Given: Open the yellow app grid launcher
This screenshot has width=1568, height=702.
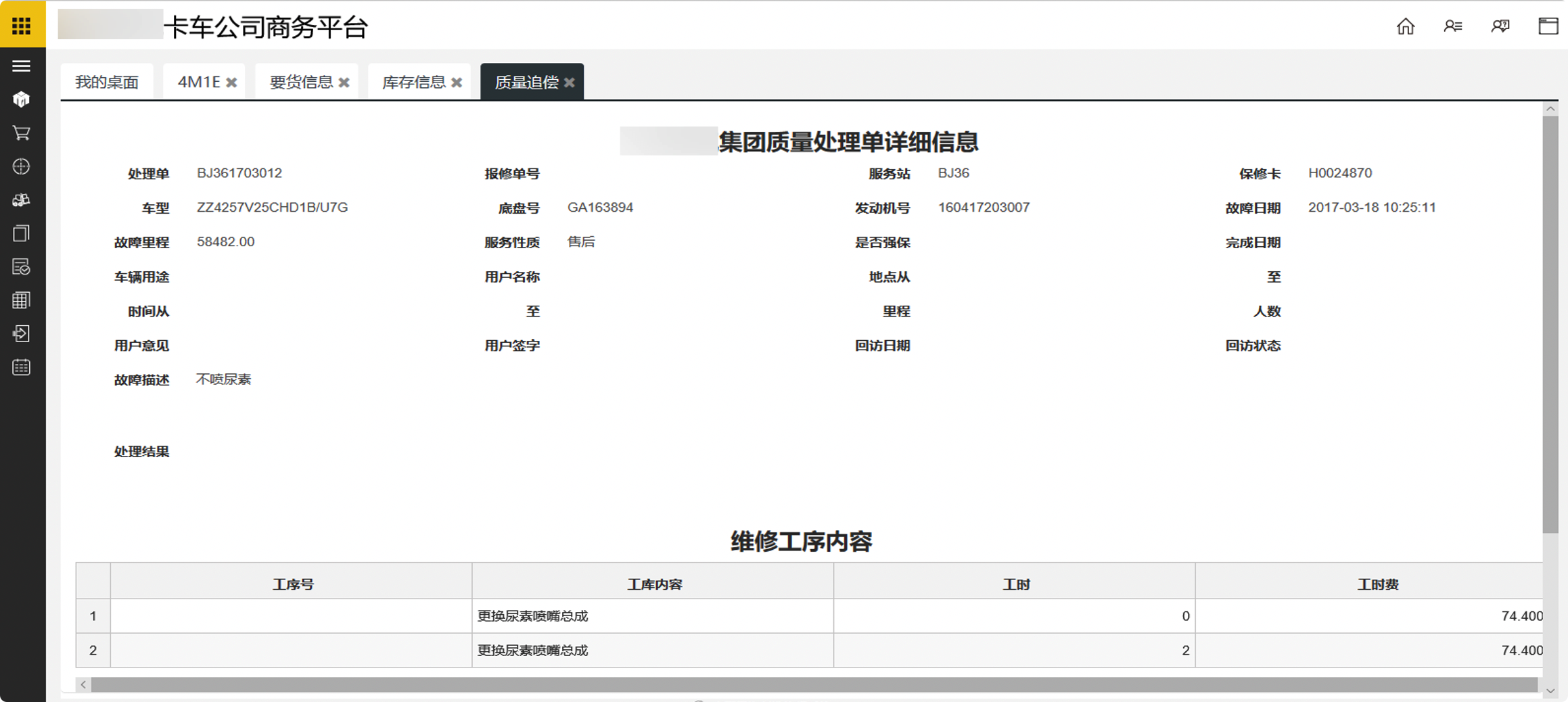Looking at the screenshot, I should (x=22, y=26).
